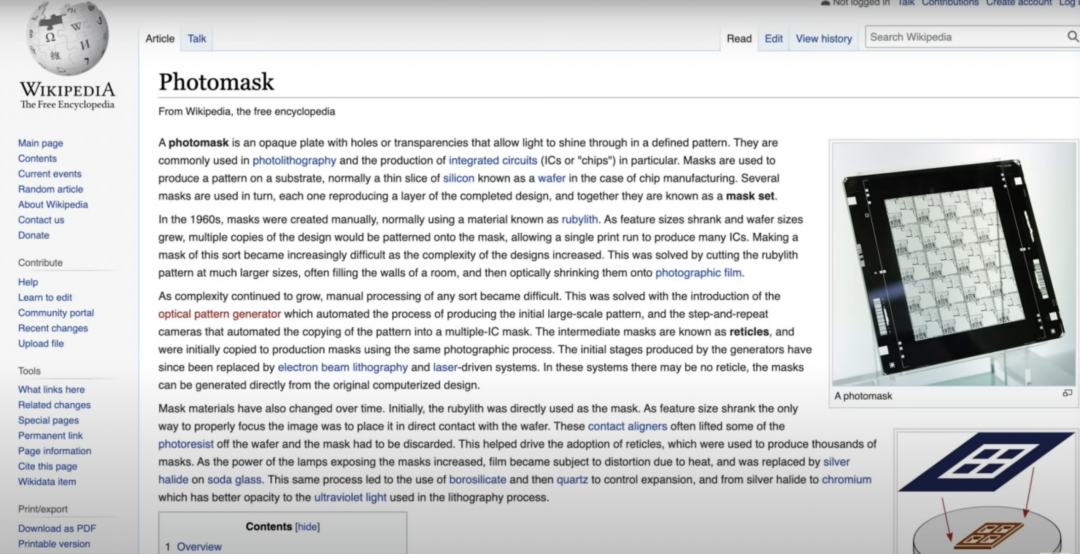This screenshot has width=1080, height=554.
Task: Open Page information link
Action: click(54, 451)
